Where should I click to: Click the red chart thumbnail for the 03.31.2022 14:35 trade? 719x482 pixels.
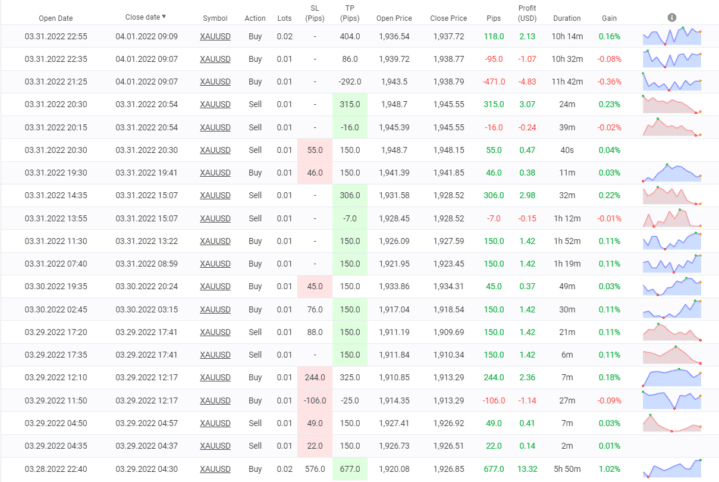click(674, 196)
